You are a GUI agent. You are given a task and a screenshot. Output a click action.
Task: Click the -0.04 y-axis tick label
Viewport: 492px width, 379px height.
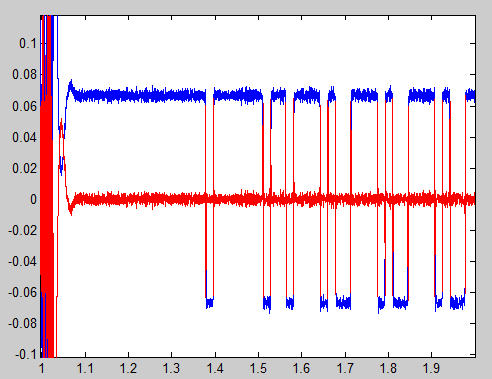(x=22, y=261)
